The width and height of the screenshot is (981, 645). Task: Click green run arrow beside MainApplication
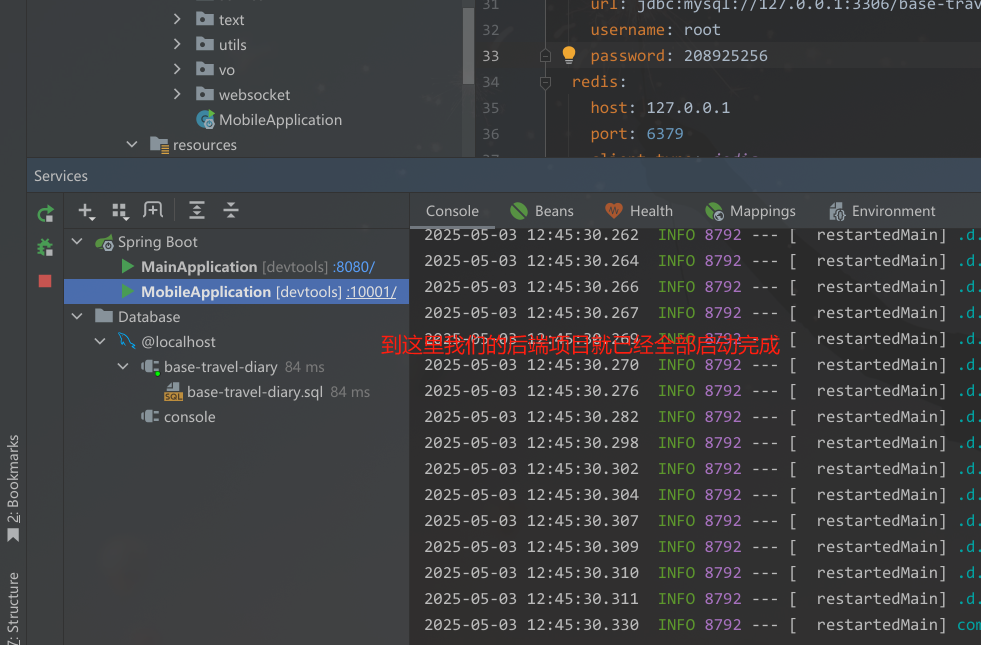click(x=128, y=267)
